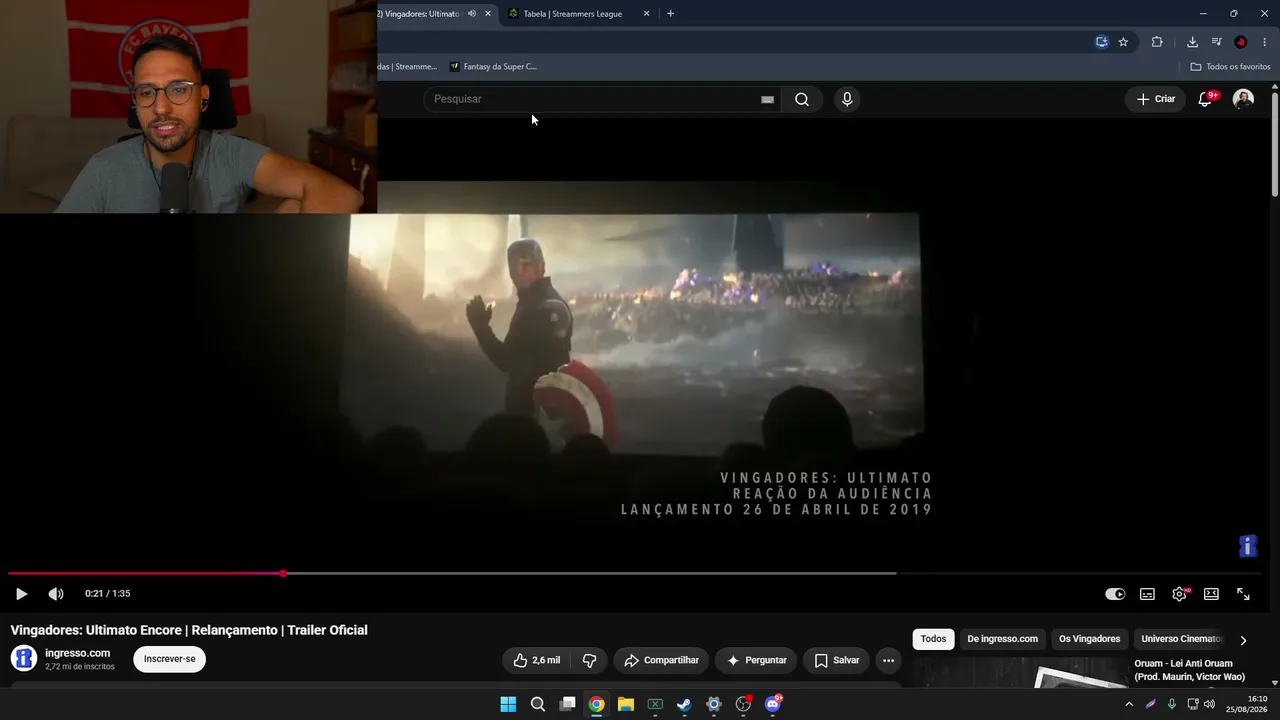Play the YouTube video

coord(21,594)
